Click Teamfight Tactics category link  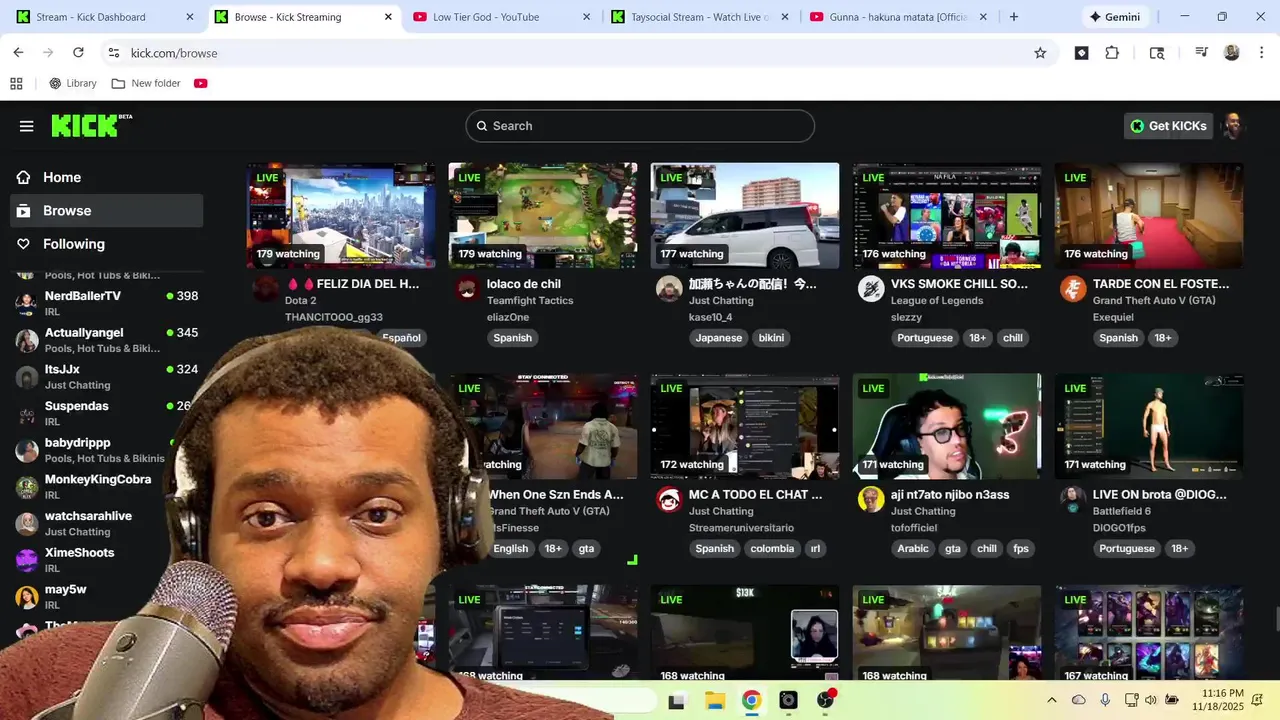point(530,301)
